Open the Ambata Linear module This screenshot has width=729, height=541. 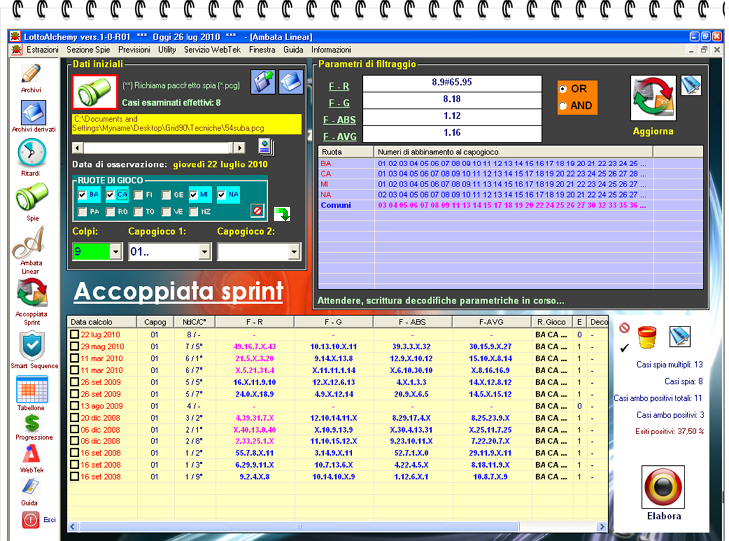pyautogui.click(x=29, y=243)
